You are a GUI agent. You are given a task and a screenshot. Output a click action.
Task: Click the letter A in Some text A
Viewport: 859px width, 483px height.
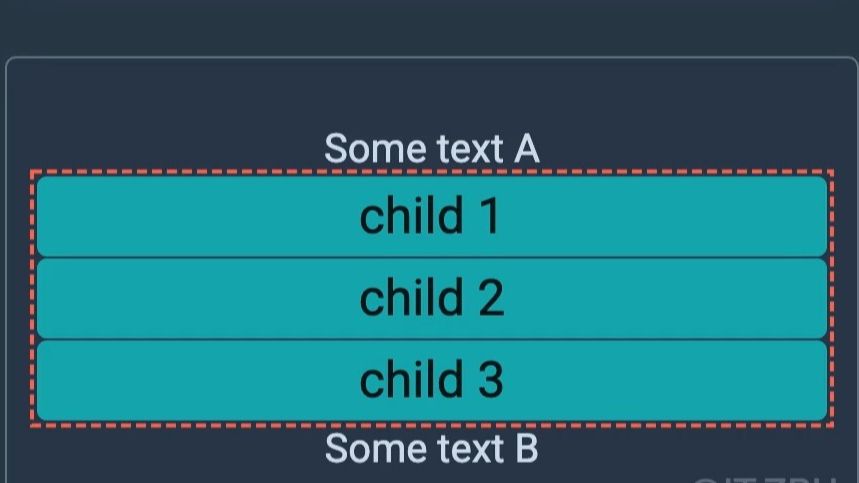(526, 148)
